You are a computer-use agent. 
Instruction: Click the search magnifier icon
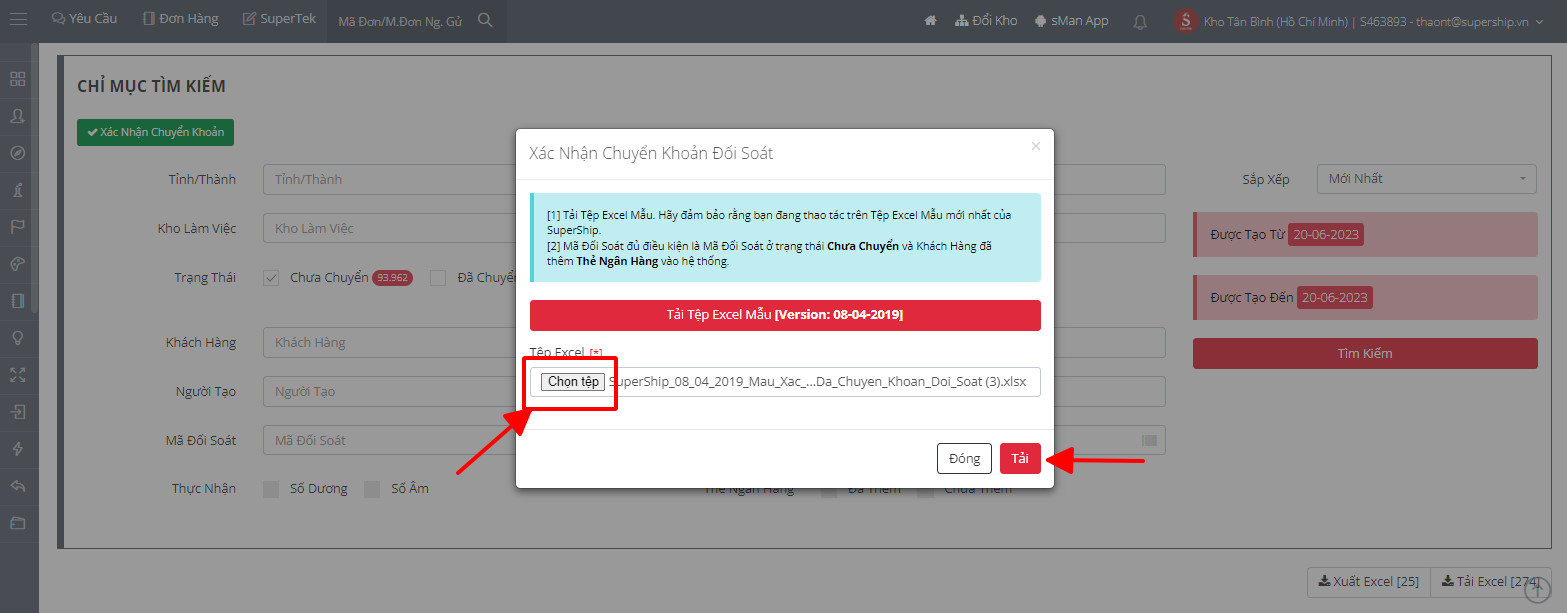point(485,20)
